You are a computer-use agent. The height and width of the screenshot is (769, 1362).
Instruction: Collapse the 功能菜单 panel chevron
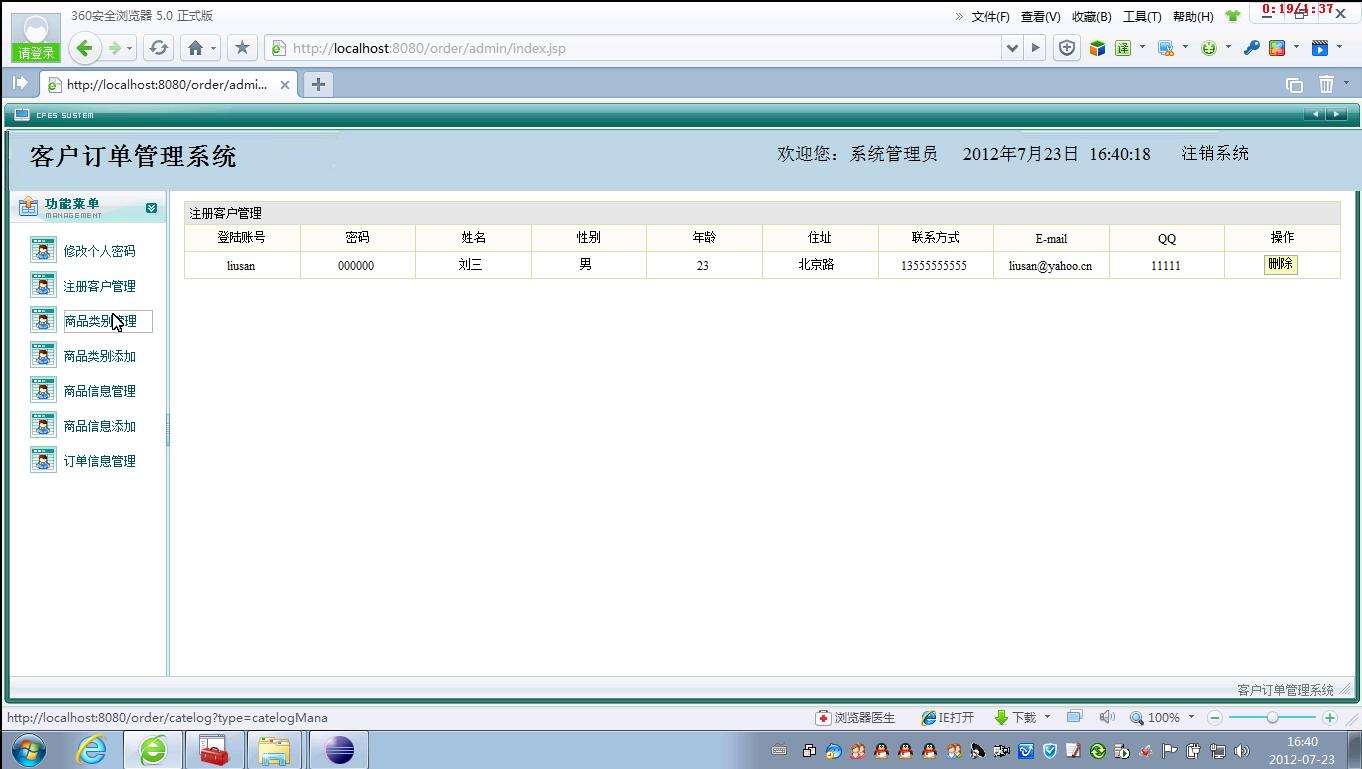[151, 208]
